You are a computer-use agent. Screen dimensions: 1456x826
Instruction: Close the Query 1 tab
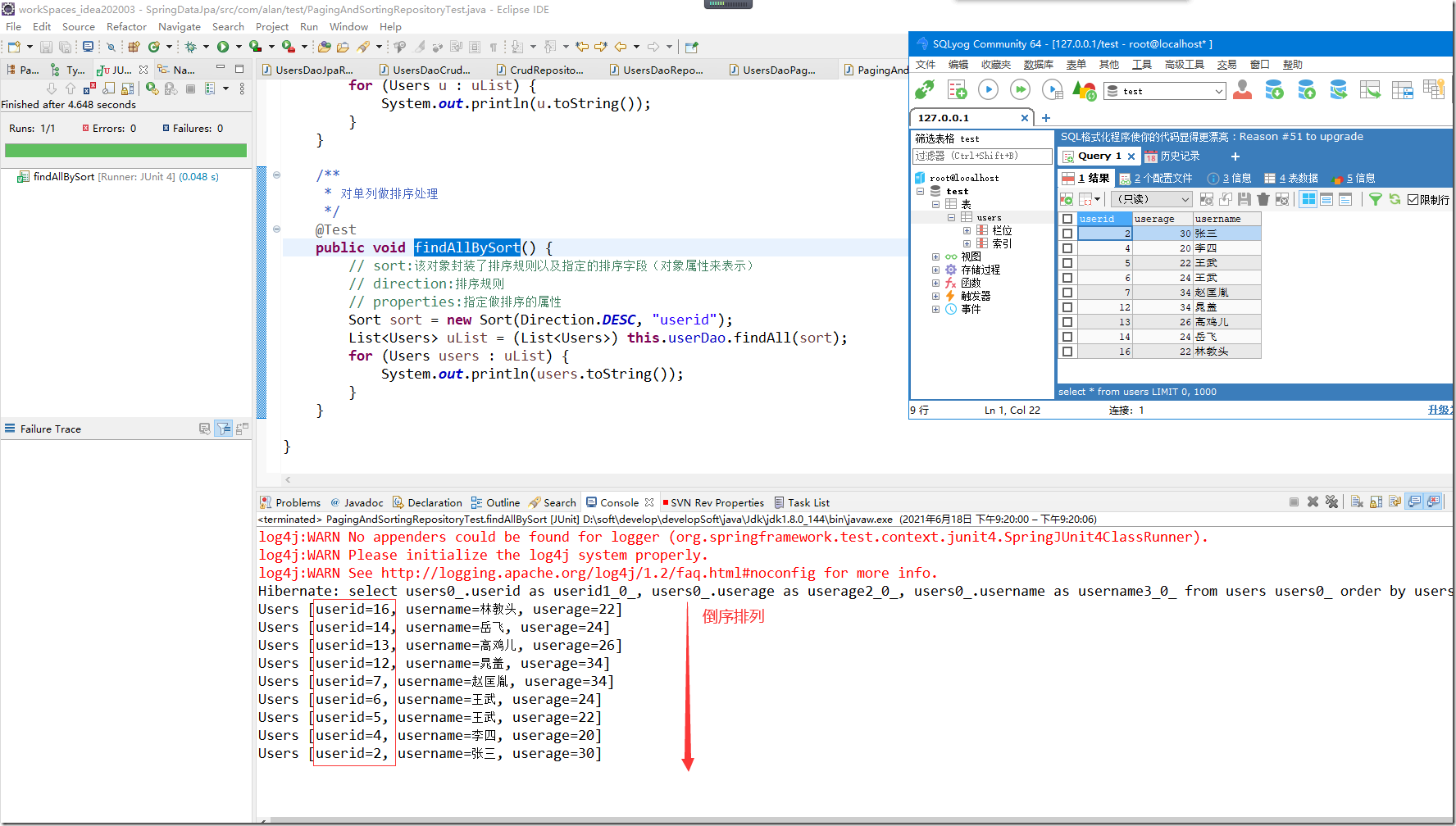point(1131,156)
